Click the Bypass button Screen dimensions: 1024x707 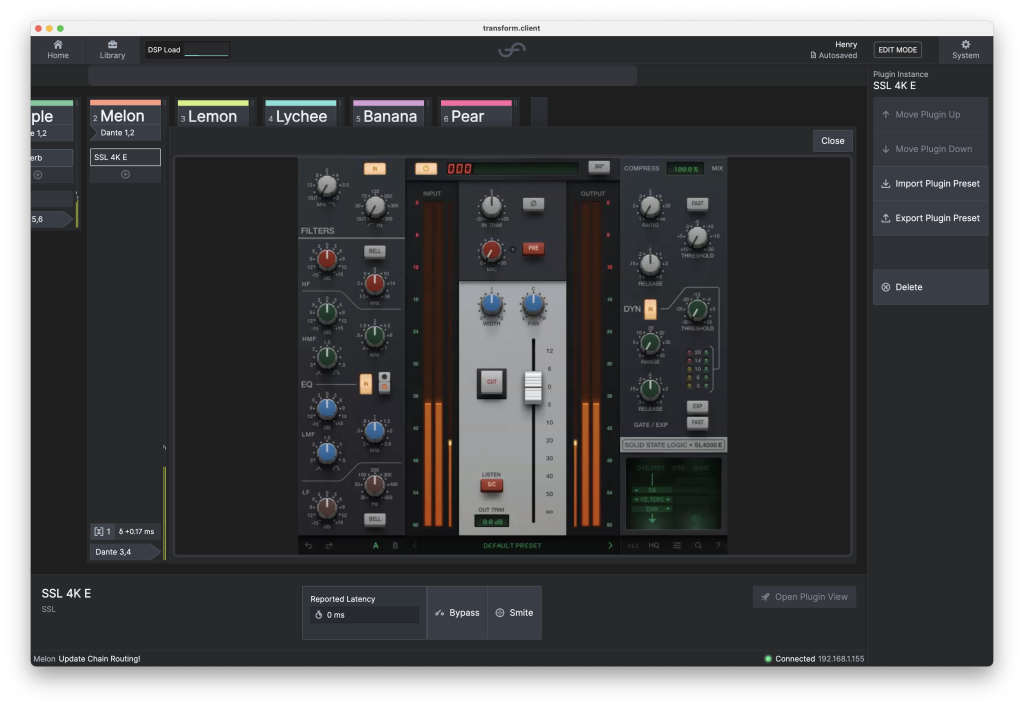pos(457,612)
